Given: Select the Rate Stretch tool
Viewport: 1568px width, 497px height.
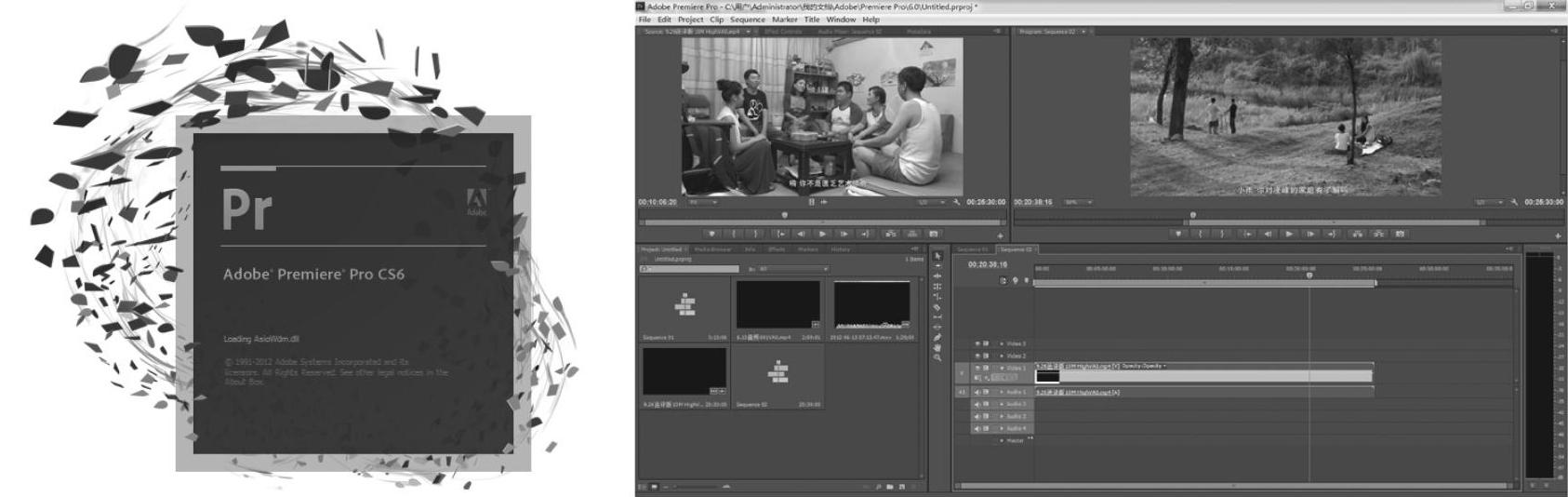Looking at the screenshot, I should pyautogui.click(x=937, y=296).
